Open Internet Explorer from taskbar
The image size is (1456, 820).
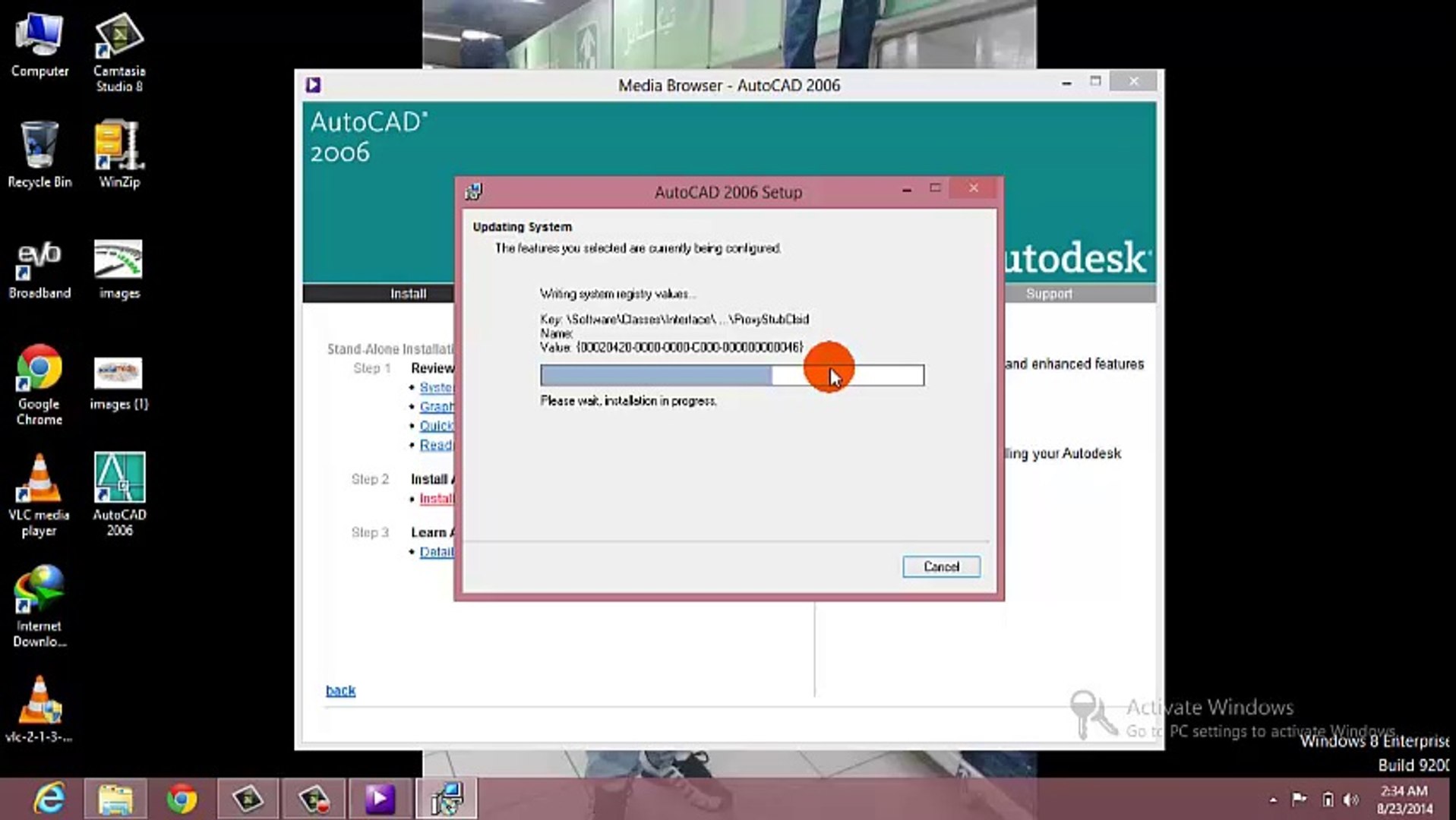(49, 799)
